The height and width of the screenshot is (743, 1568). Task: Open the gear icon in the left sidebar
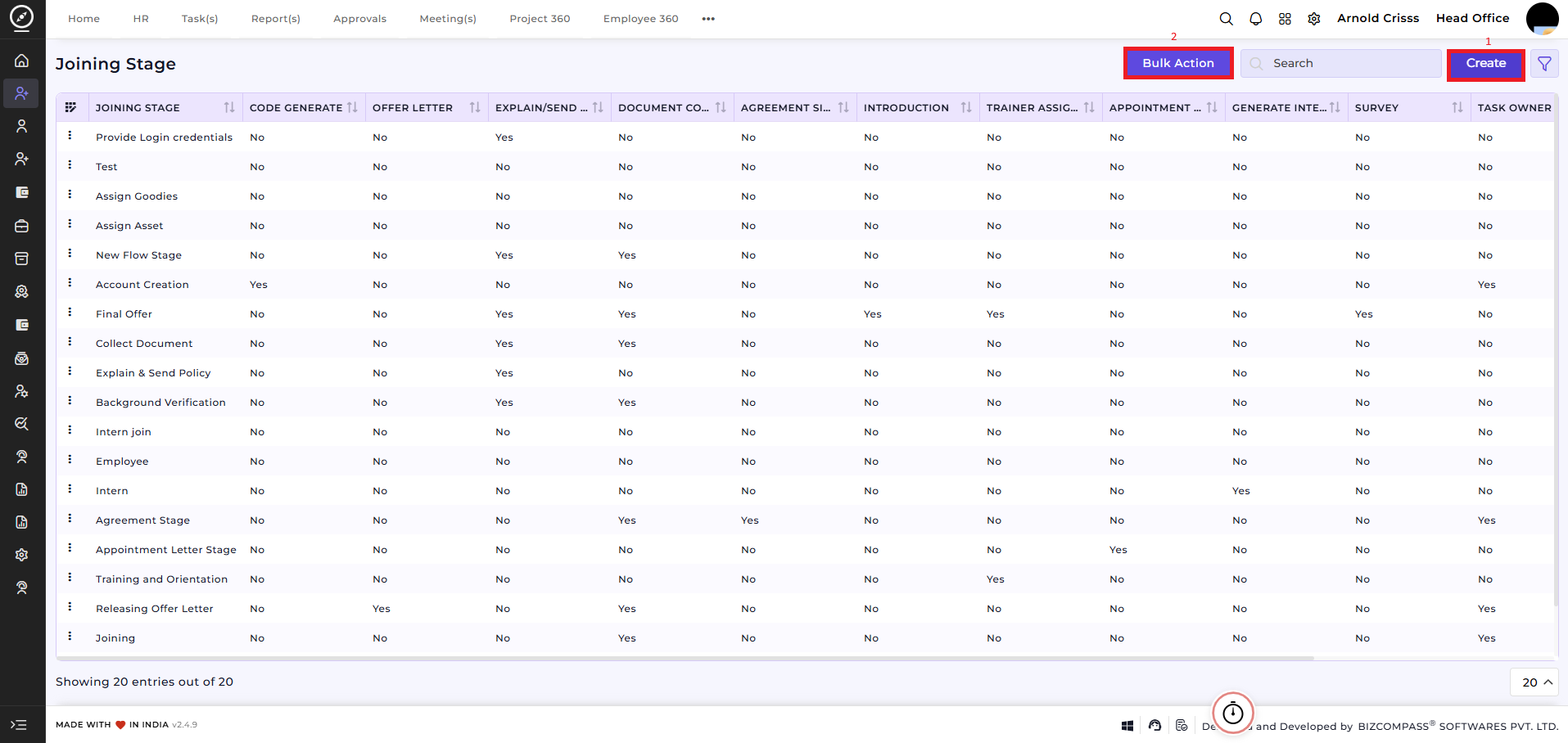[22, 555]
